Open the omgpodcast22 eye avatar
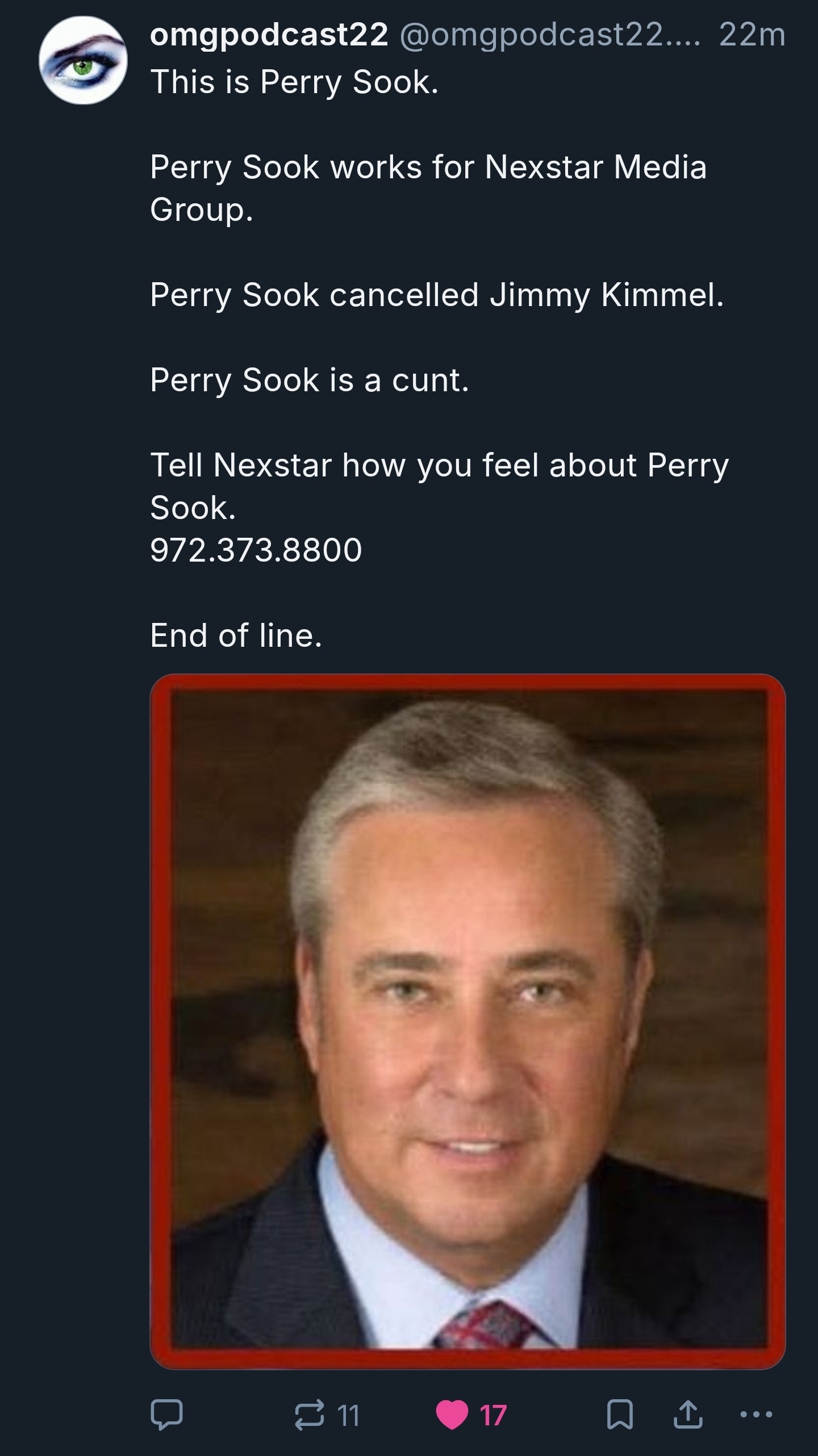Viewport: 818px width, 1456px height. tap(83, 60)
